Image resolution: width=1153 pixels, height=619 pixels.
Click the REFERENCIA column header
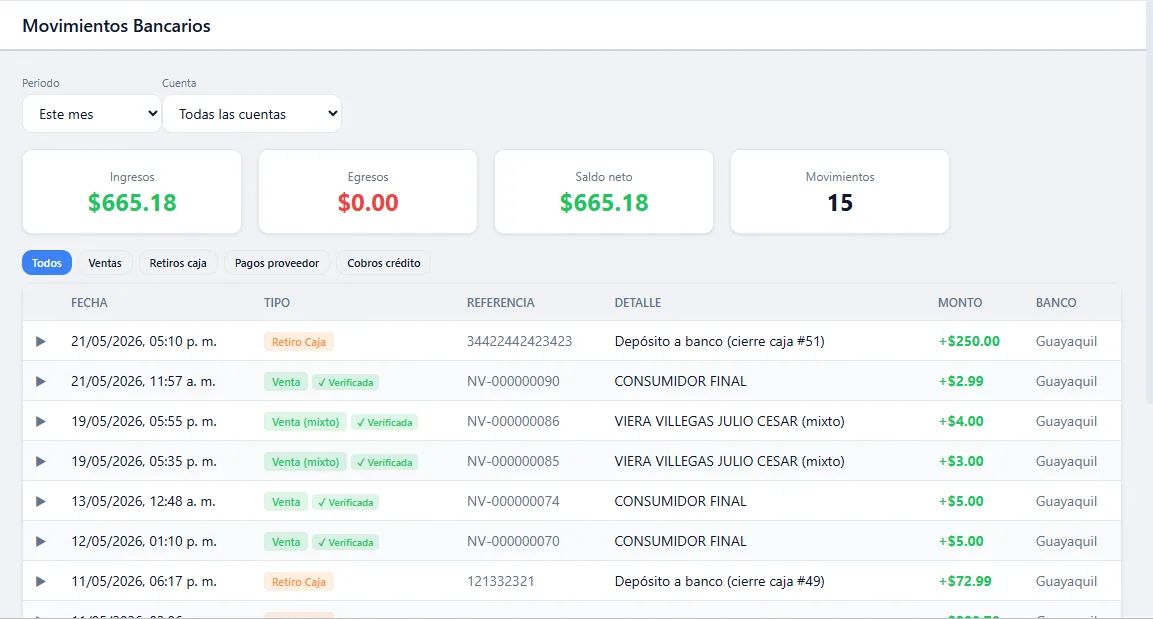(x=501, y=303)
